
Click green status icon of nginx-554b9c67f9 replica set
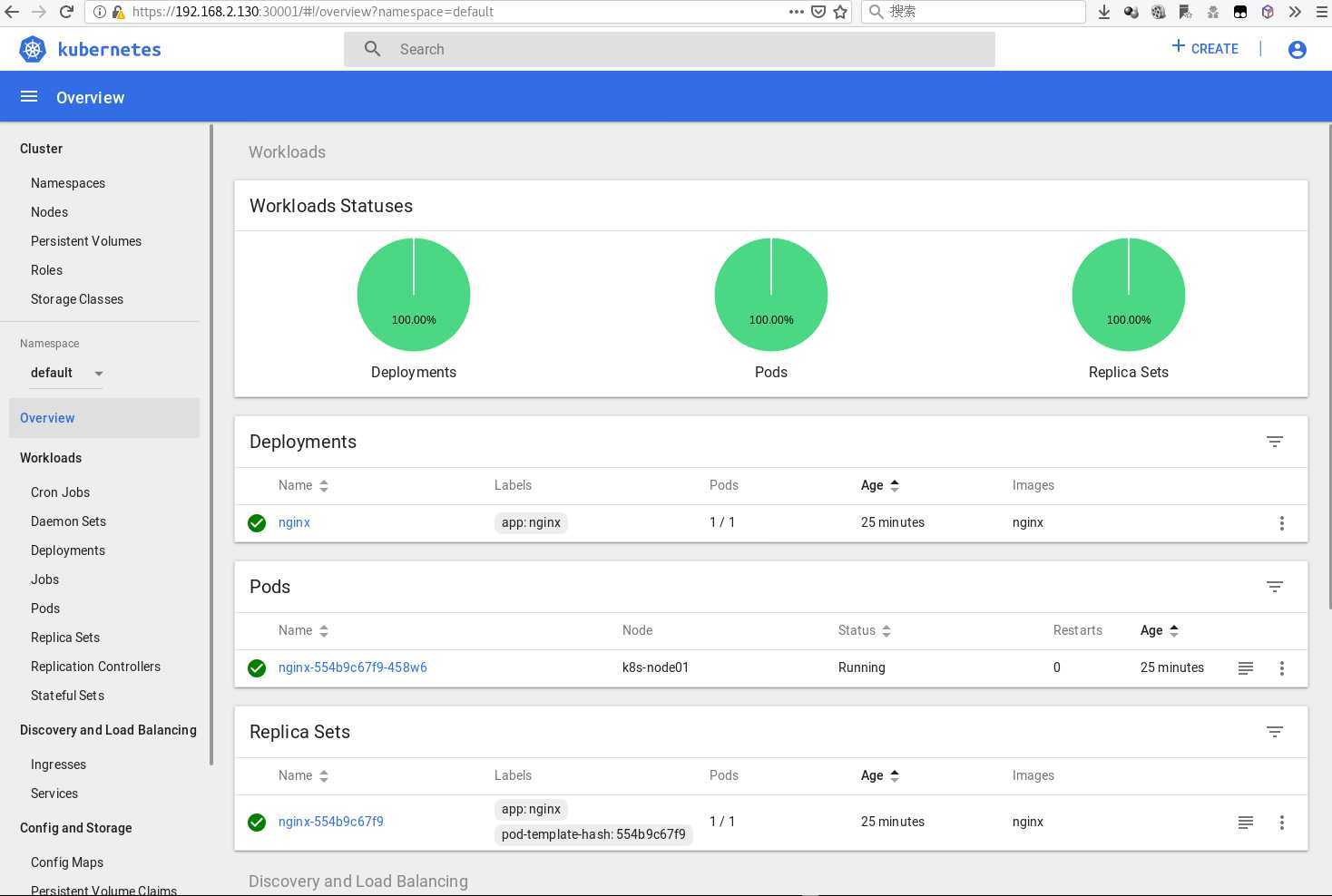[257, 823]
